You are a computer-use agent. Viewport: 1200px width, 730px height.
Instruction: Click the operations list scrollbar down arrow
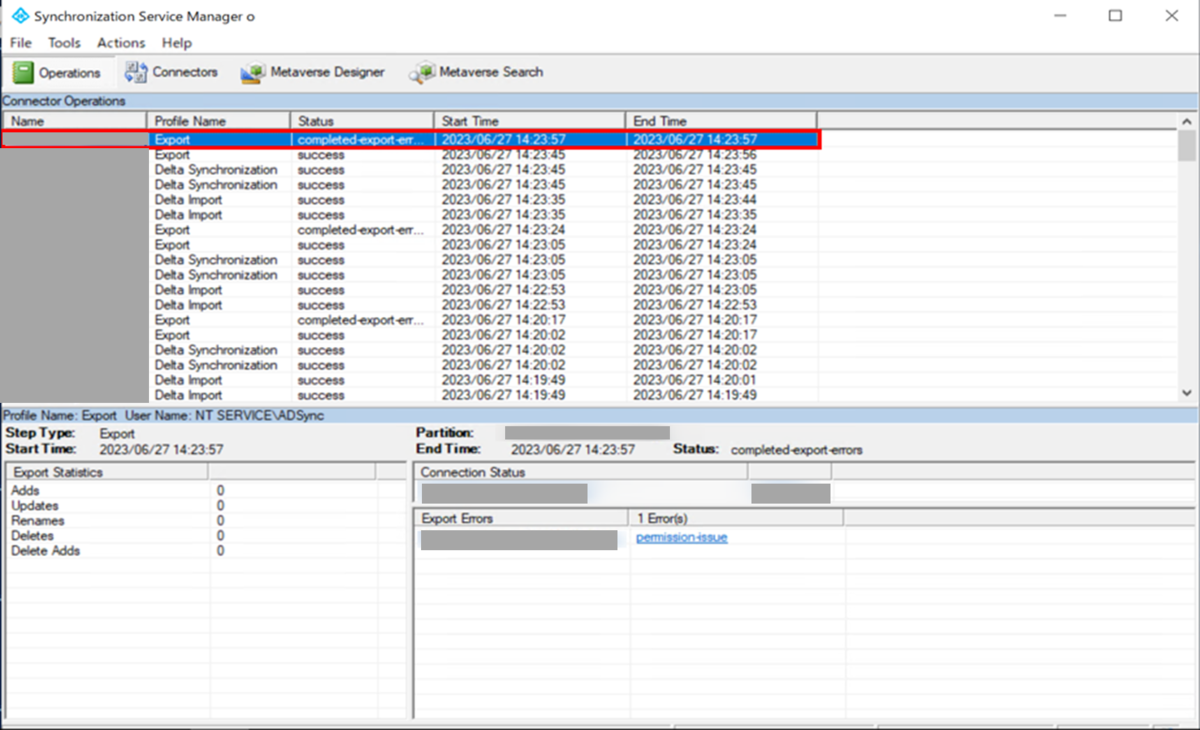(1187, 394)
